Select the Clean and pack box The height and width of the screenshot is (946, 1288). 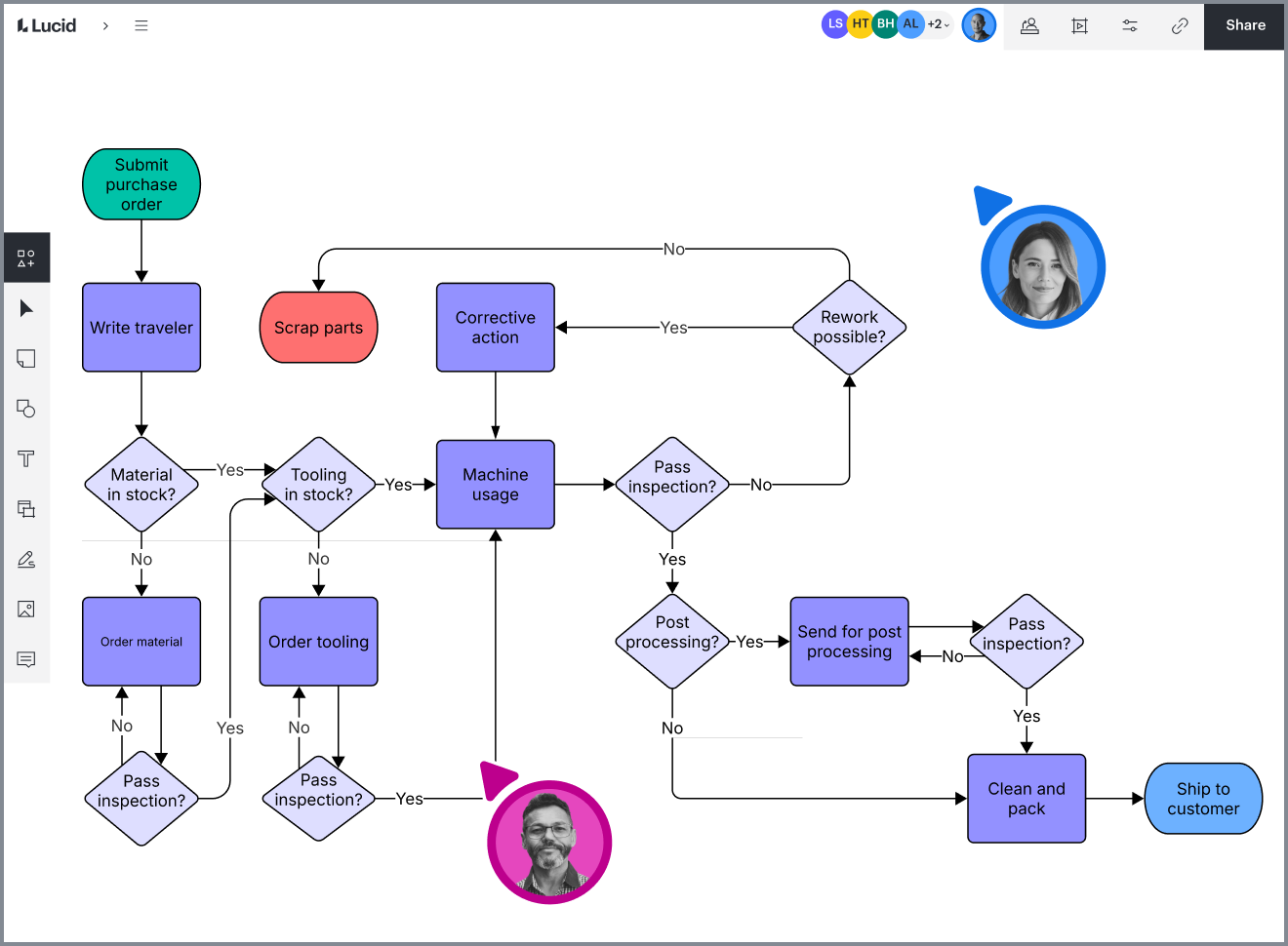tap(1026, 799)
